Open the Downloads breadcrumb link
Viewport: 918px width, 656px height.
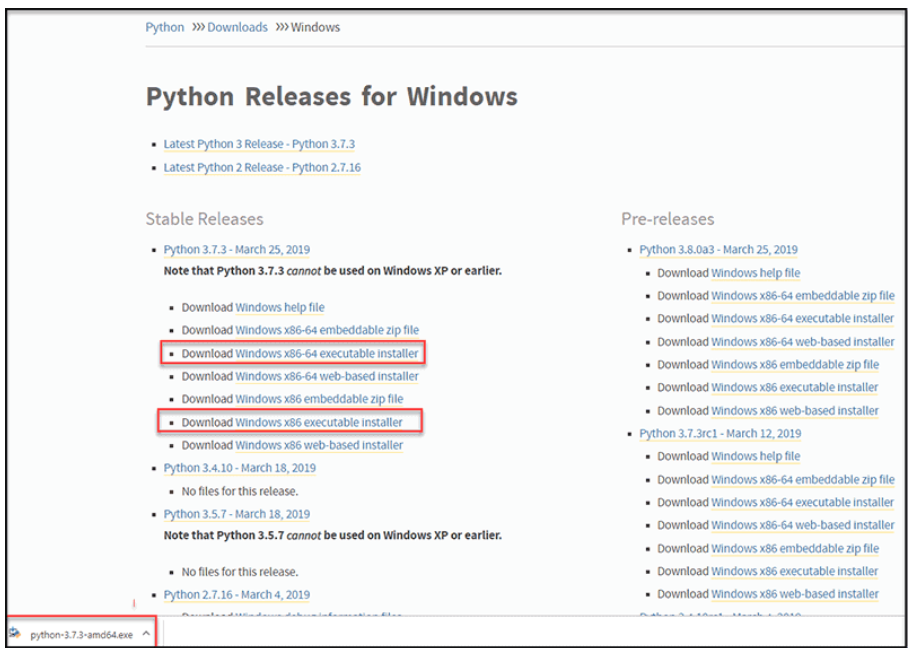[x=237, y=27]
